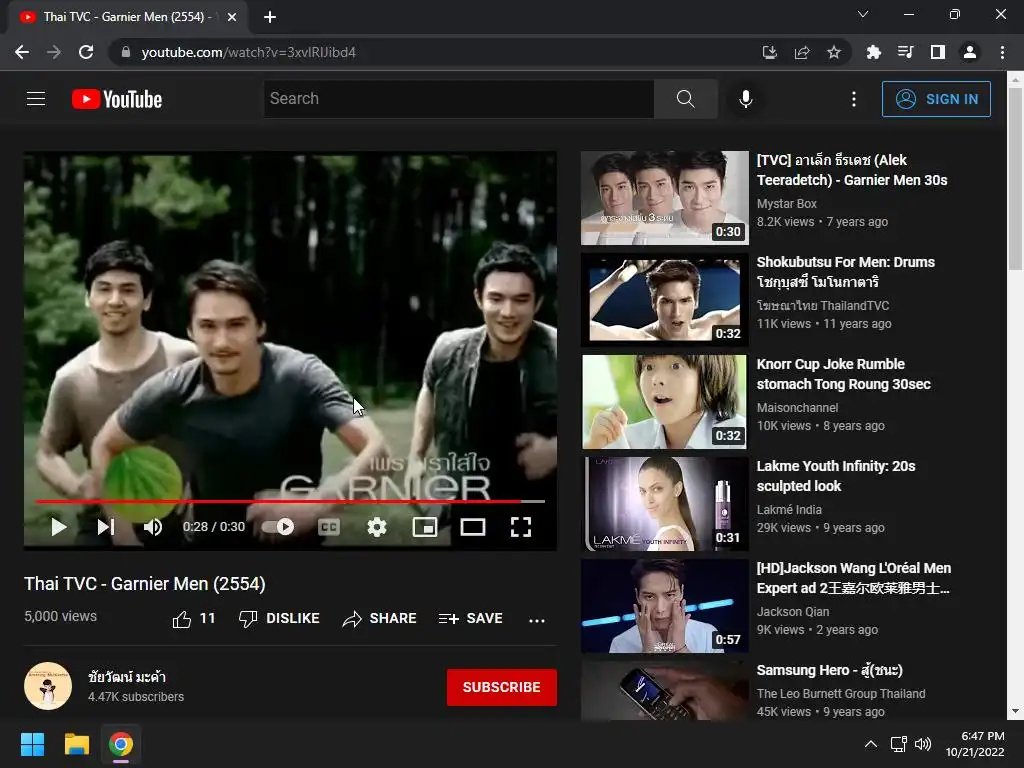Open player settings gear

[x=377, y=527]
